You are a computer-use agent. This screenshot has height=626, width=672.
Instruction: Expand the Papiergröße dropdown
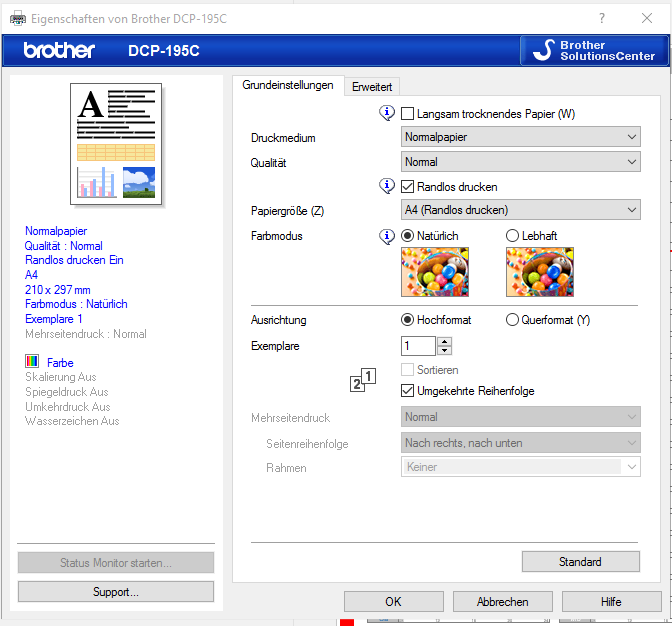click(521, 210)
